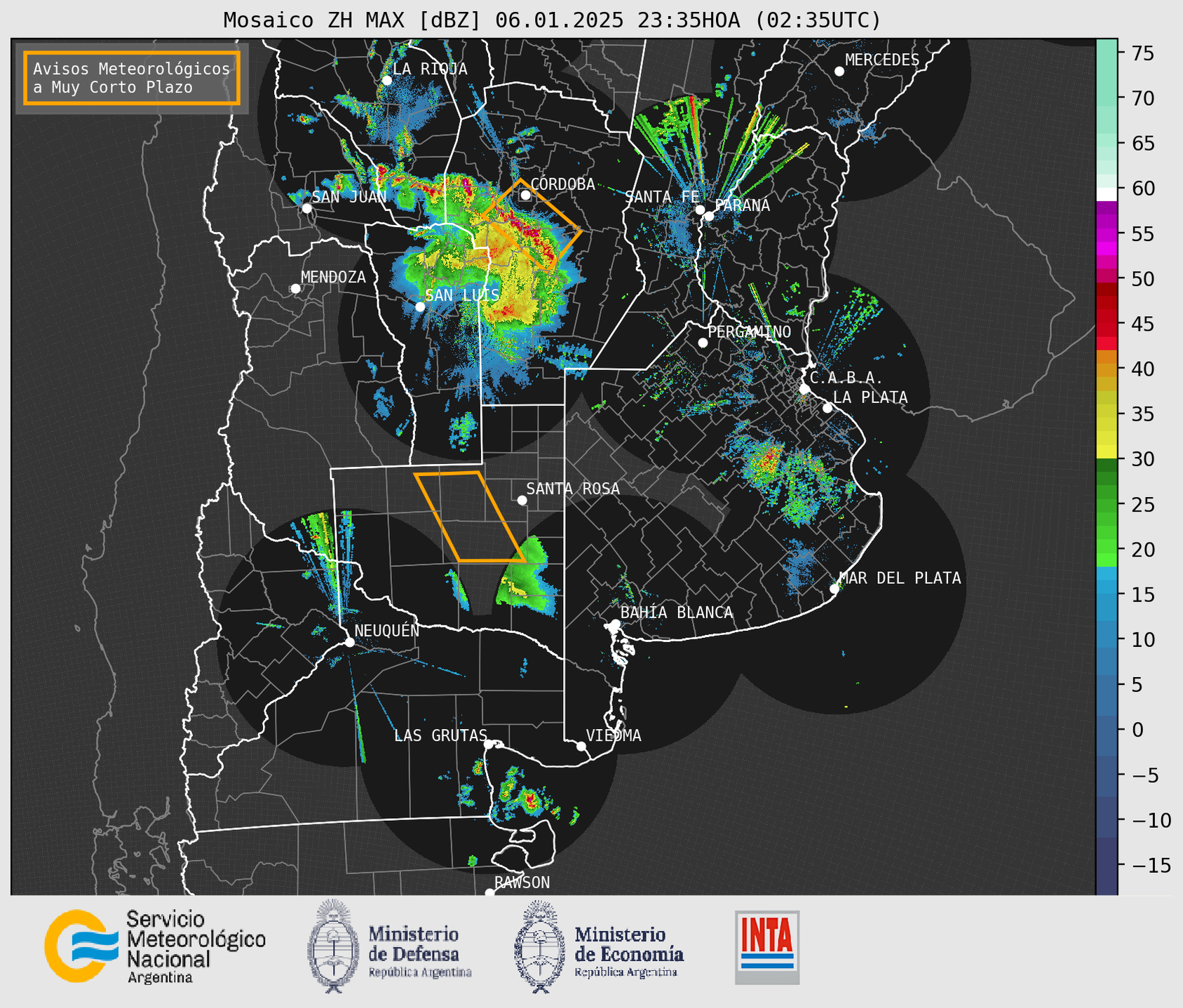Click the 40 dBZ orange color band
The height and width of the screenshot is (1008, 1183).
1107,369
